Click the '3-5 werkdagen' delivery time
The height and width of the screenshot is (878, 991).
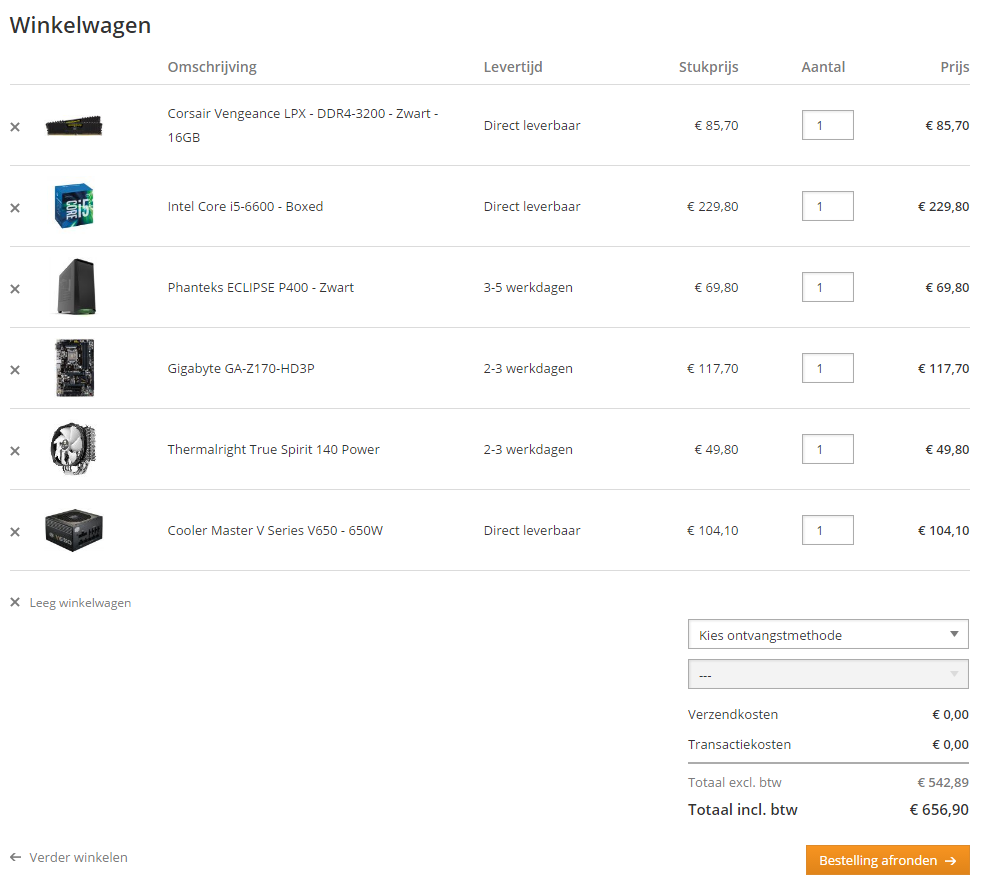pos(528,288)
